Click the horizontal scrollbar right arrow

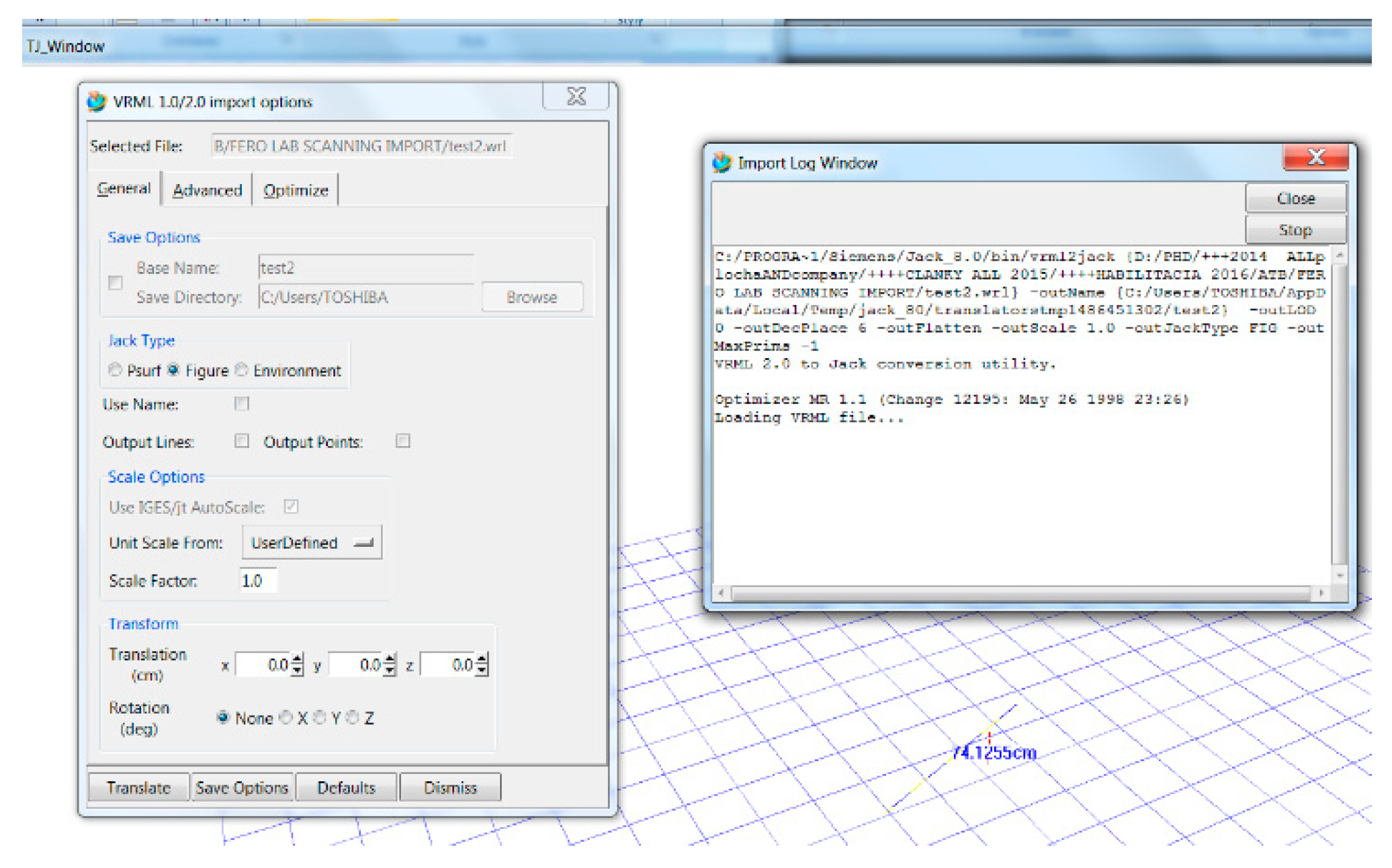click(x=1321, y=593)
